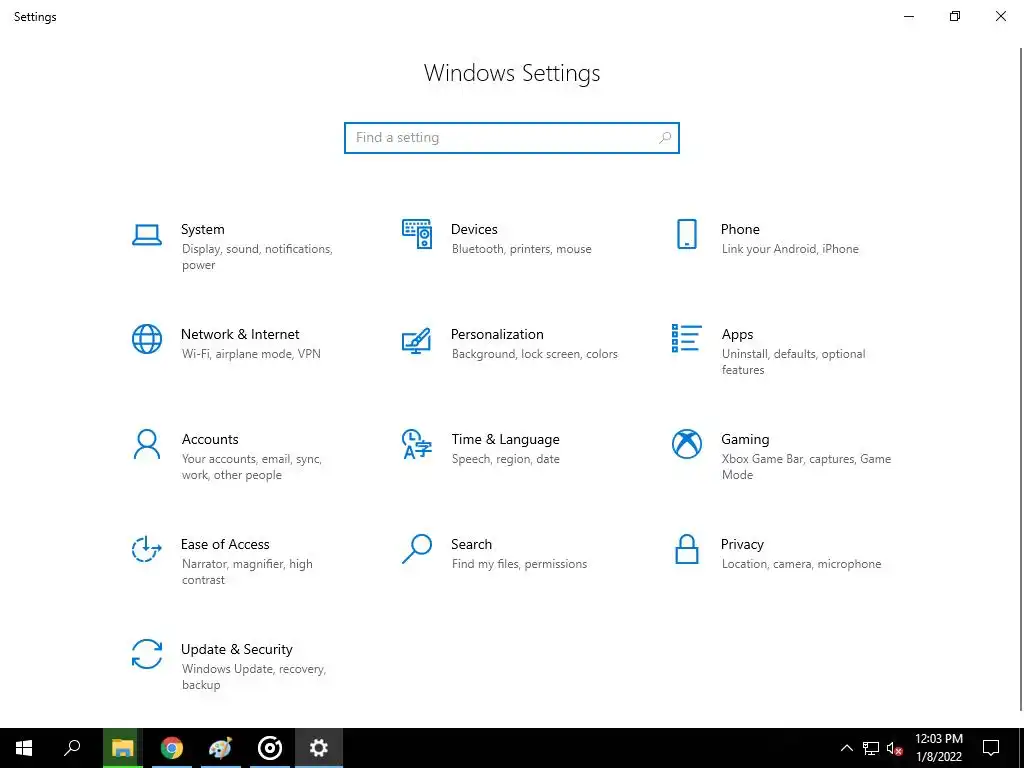Open the Phone settings title
This screenshot has width=1024, height=768.
pos(740,229)
